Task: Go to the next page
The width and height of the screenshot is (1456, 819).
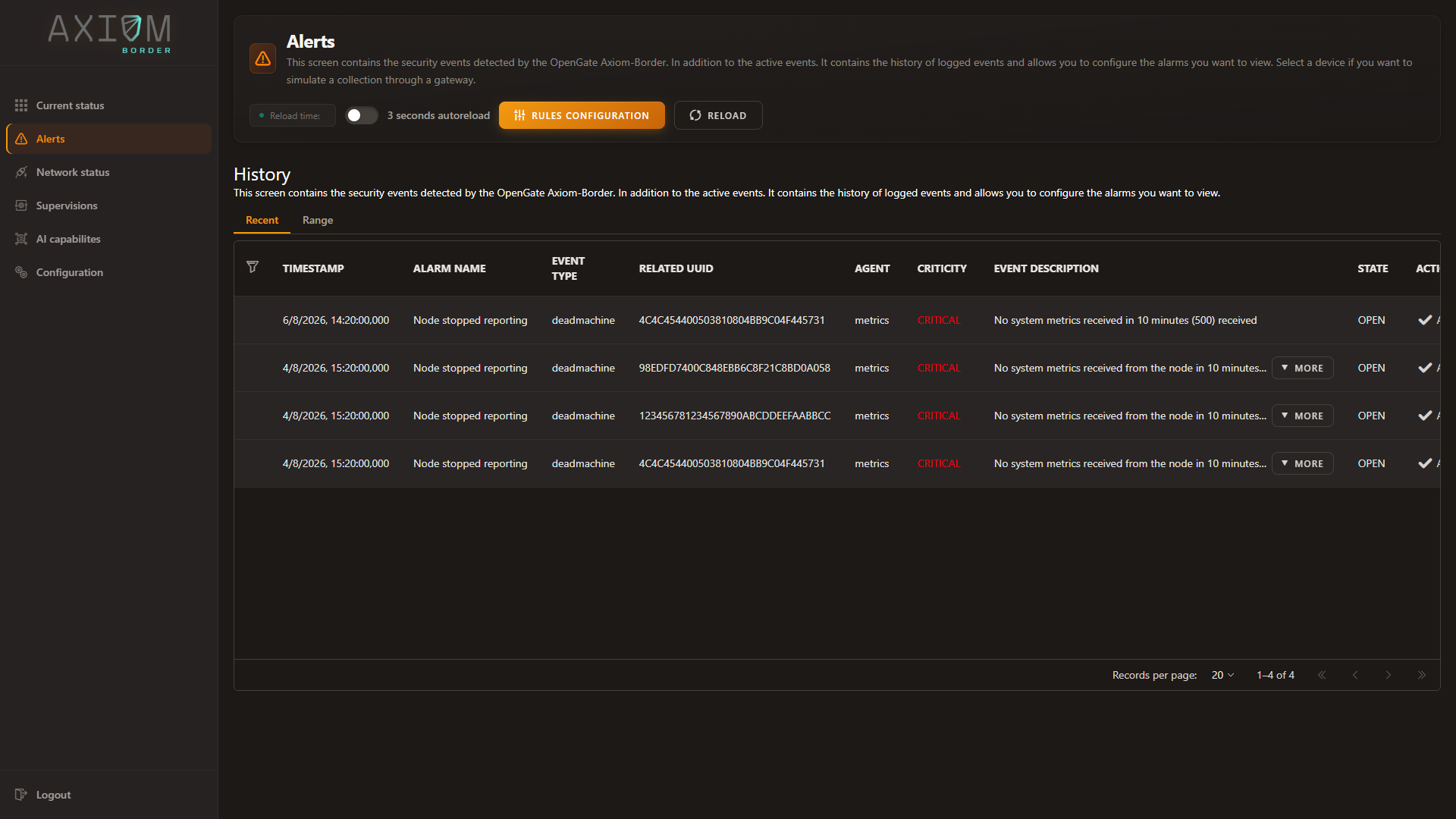Action: pos(1389,675)
